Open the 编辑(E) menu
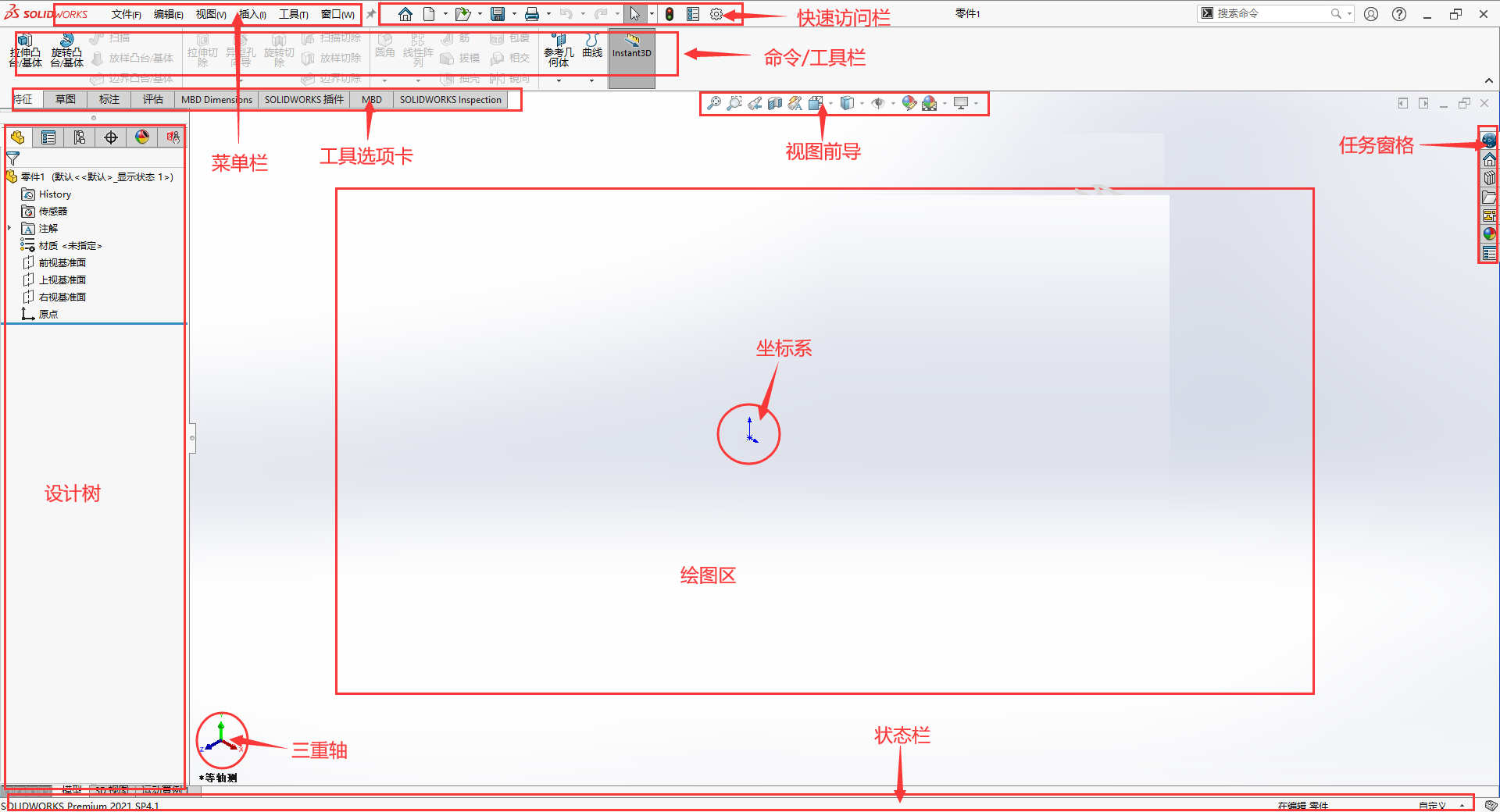This screenshot has height=812, width=1500. tap(168, 14)
